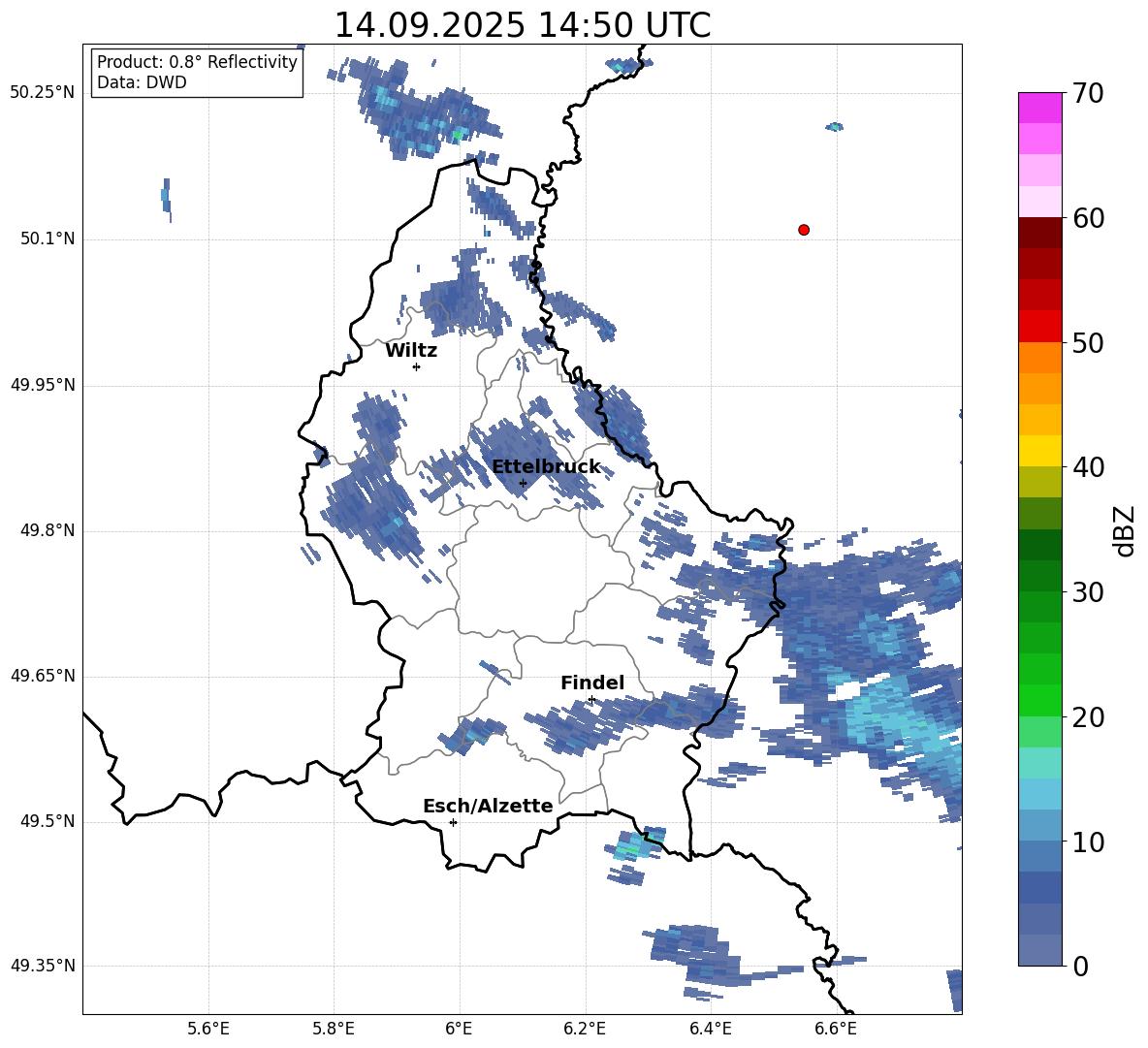Viewport: 1148px width, 1048px height.
Task: Click the 6.4°E longitude label
Action: [710, 1029]
